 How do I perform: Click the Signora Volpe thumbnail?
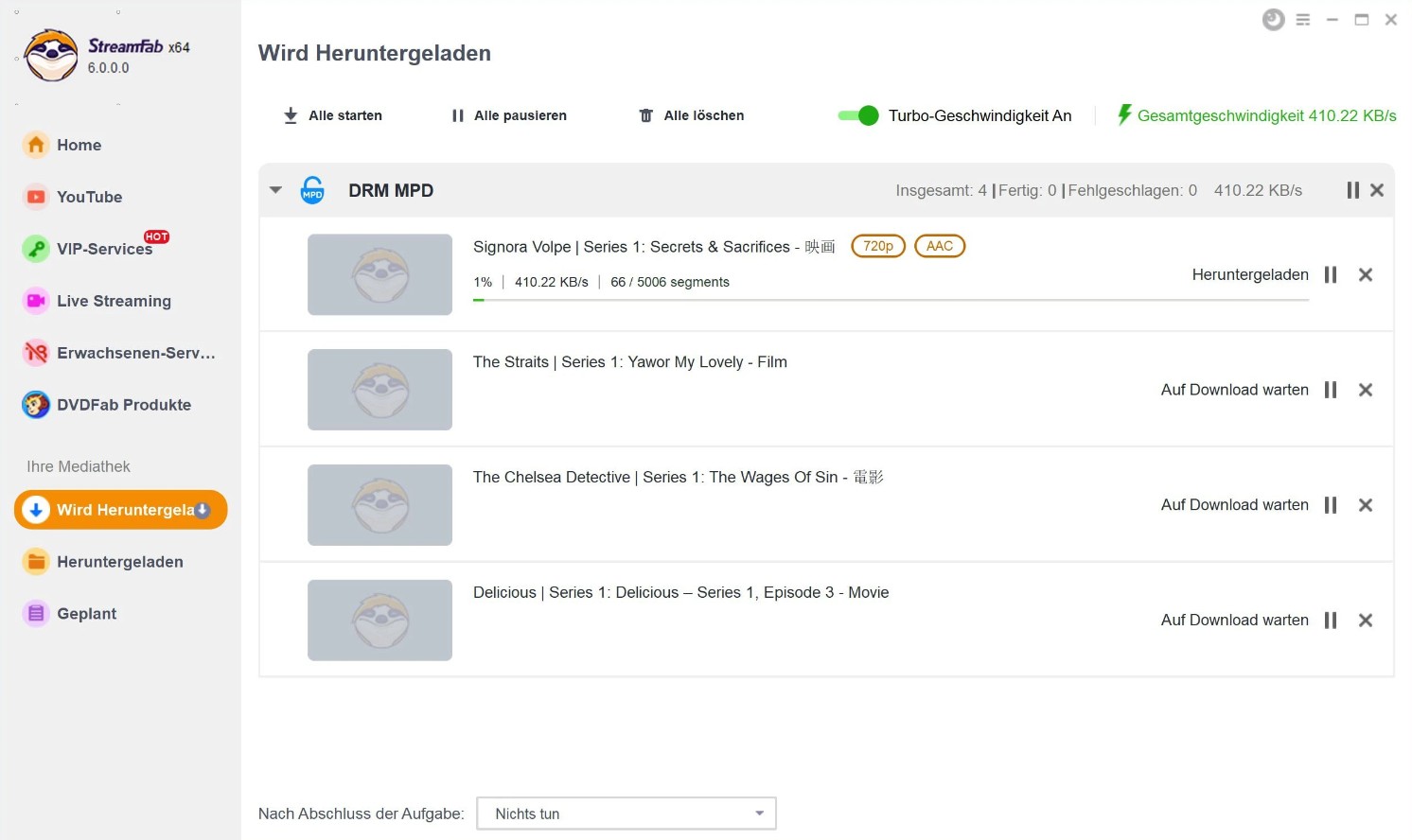coord(379,274)
